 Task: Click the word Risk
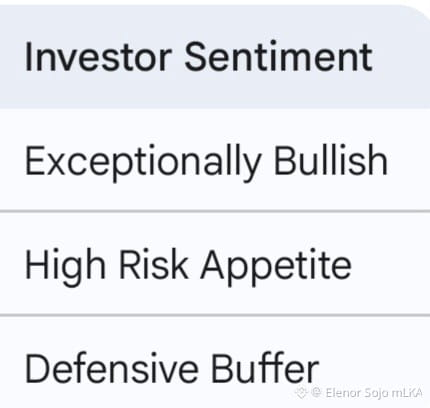coord(153,263)
